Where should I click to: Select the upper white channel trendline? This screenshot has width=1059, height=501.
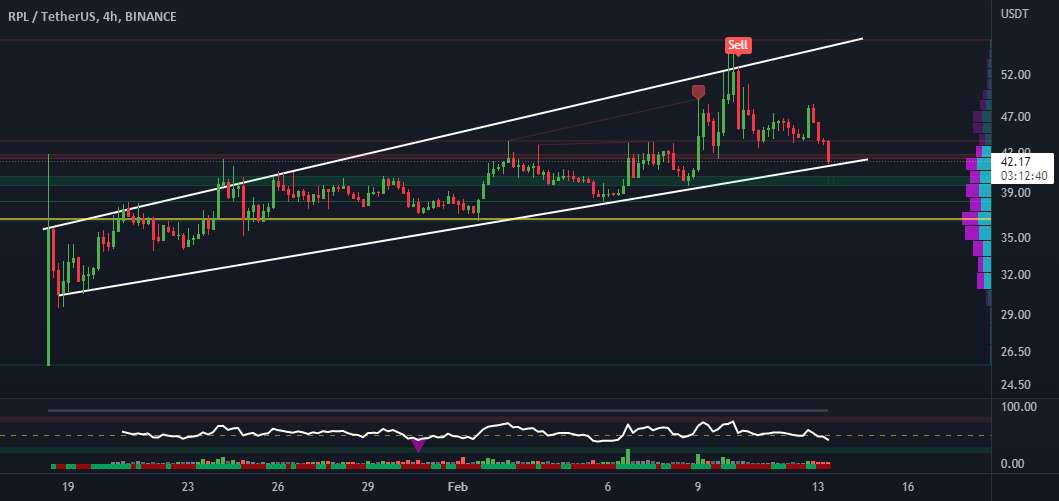tap(453, 134)
